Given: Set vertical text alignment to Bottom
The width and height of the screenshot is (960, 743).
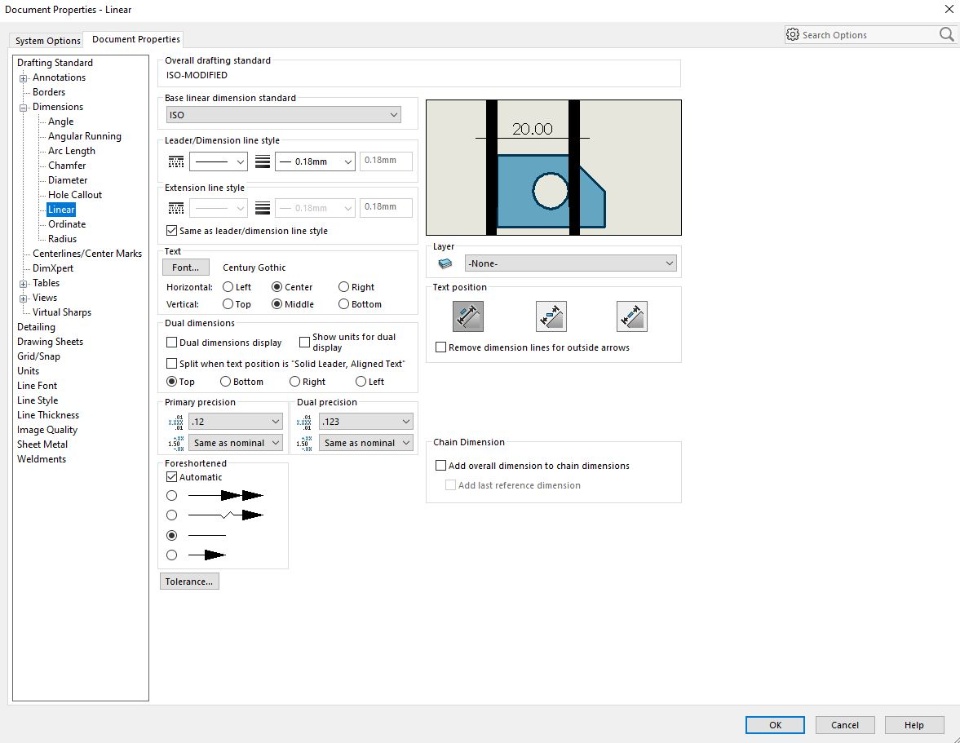Looking at the screenshot, I should click(343, 304).
